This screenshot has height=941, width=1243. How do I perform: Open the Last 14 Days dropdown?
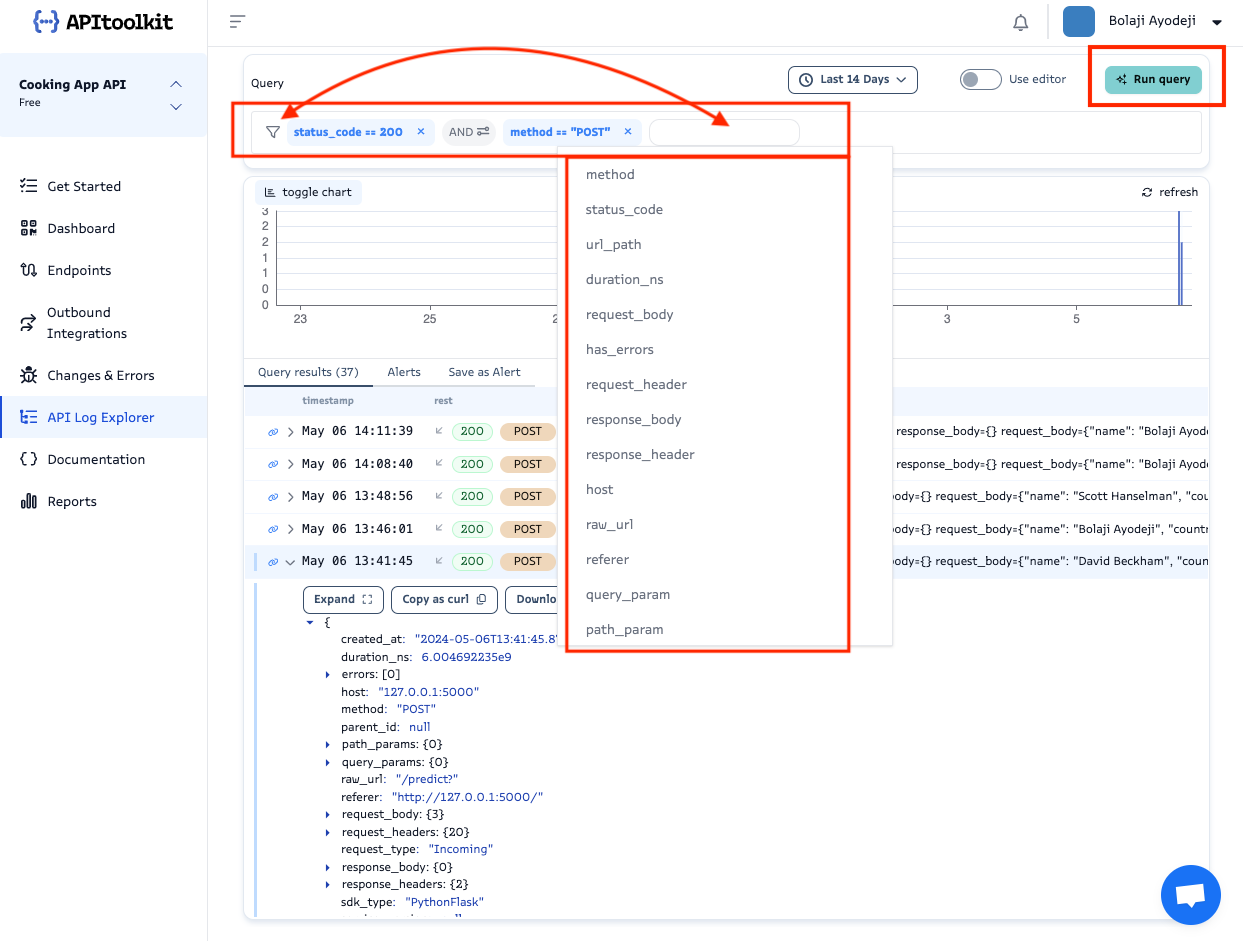[x=852, y=79]
